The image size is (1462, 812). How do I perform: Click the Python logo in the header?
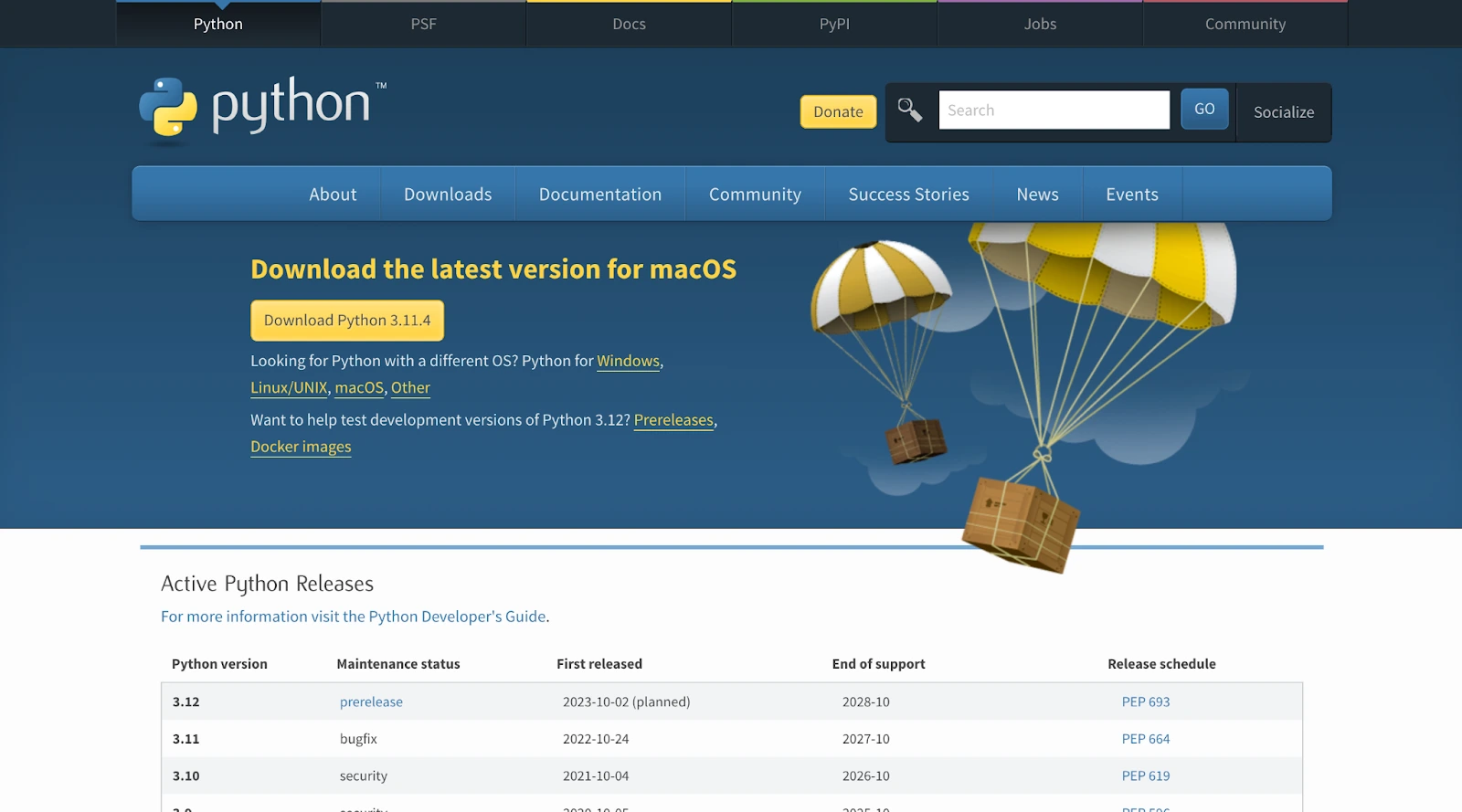262,110
